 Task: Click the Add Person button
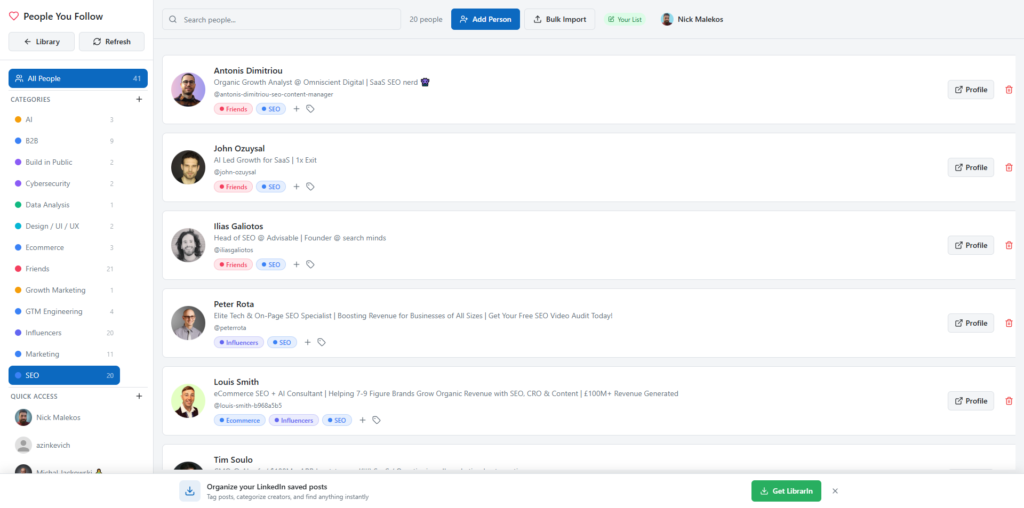(x=485, y=20)
